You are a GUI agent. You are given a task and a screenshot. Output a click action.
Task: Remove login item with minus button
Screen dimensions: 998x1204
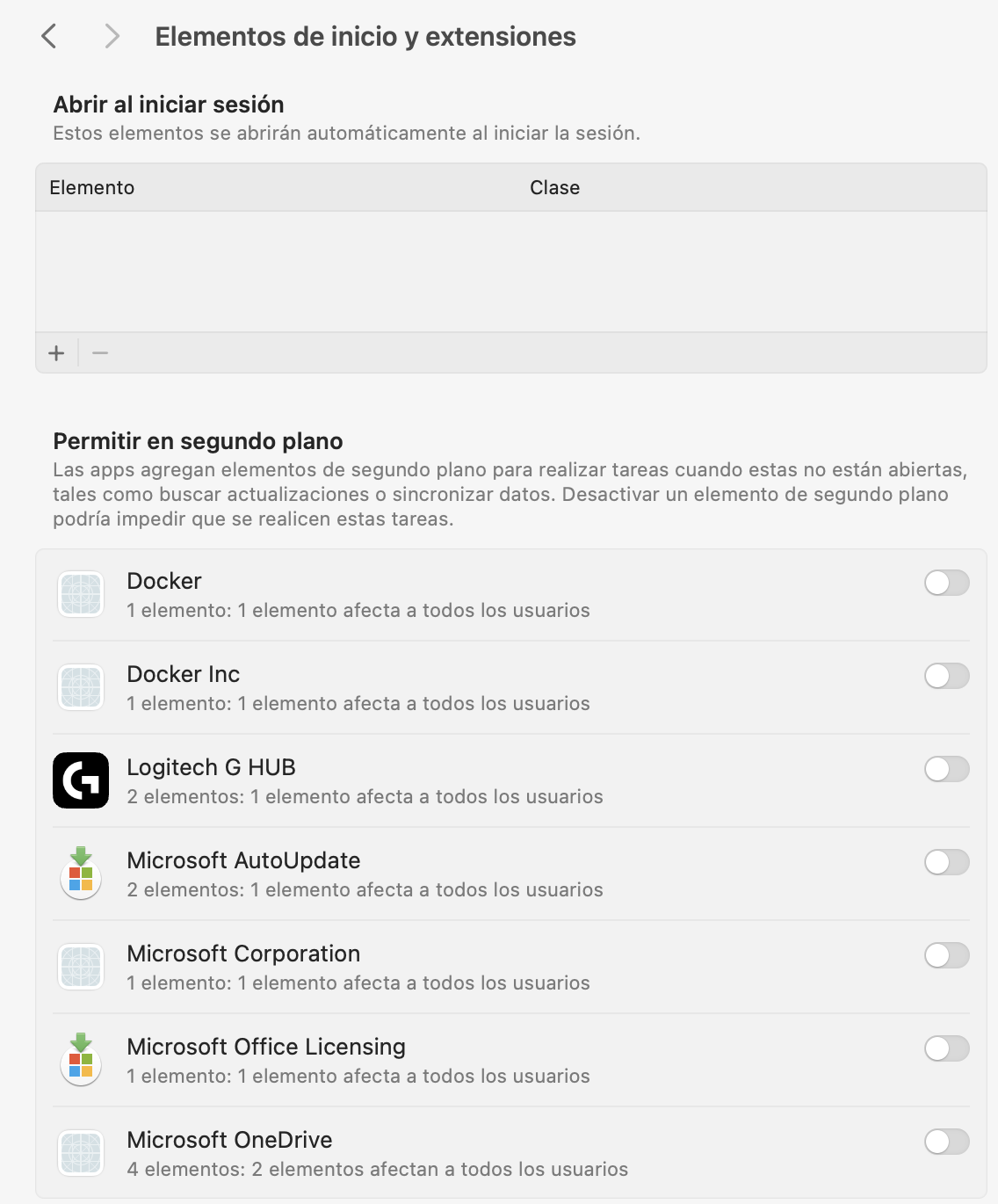(100, 353)
